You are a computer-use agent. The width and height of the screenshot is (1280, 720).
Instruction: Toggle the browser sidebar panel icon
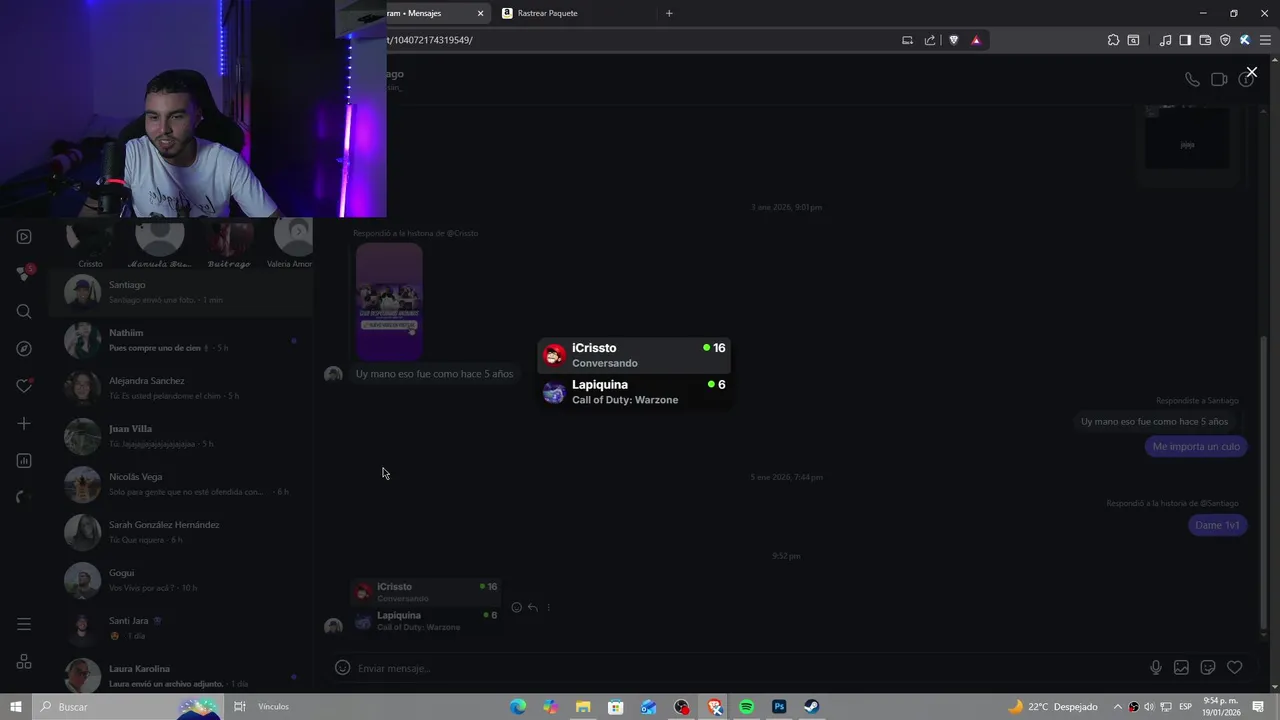pos(1185,40)
